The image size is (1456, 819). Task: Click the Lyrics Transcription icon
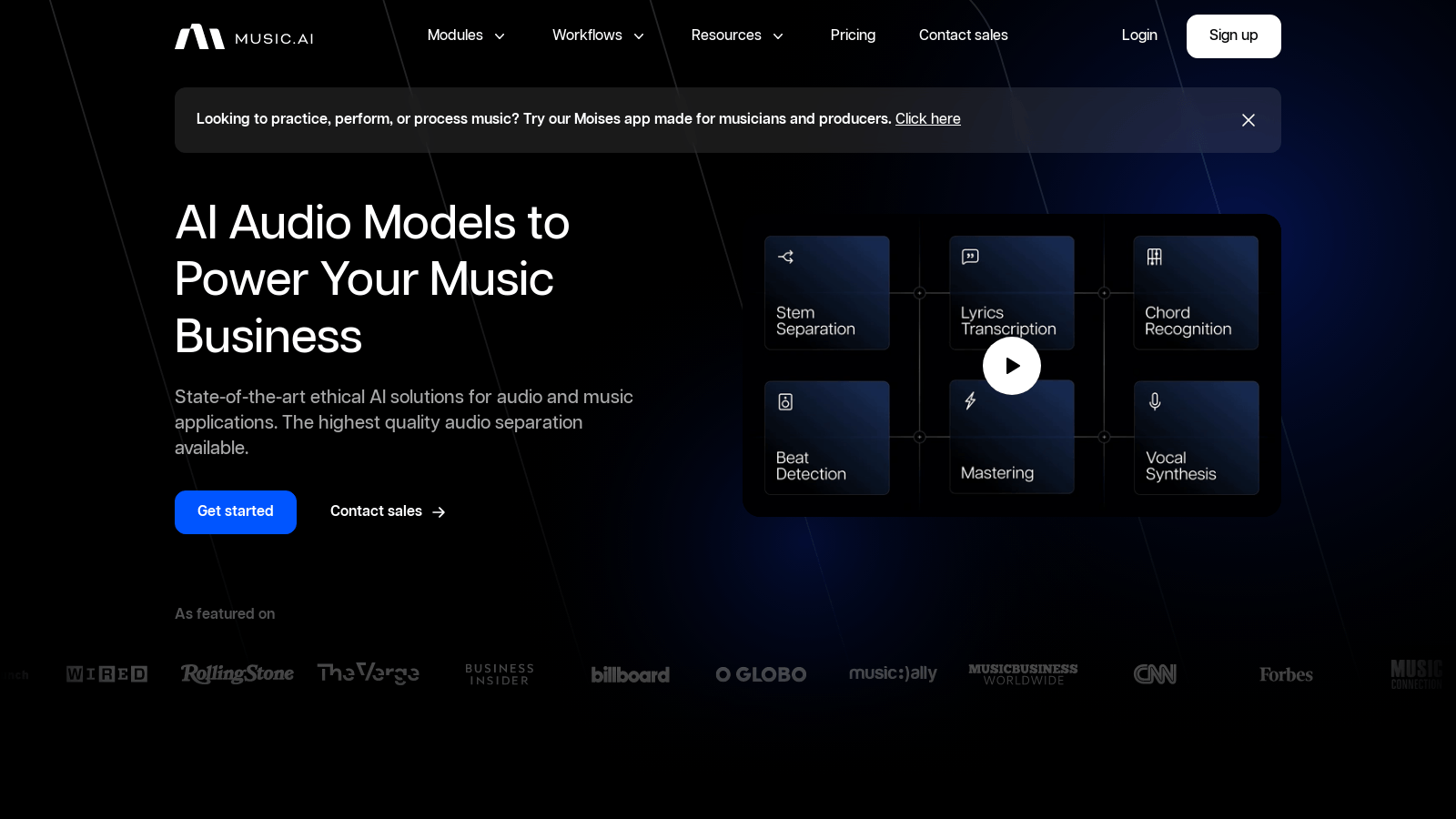(x=971, y=257)
